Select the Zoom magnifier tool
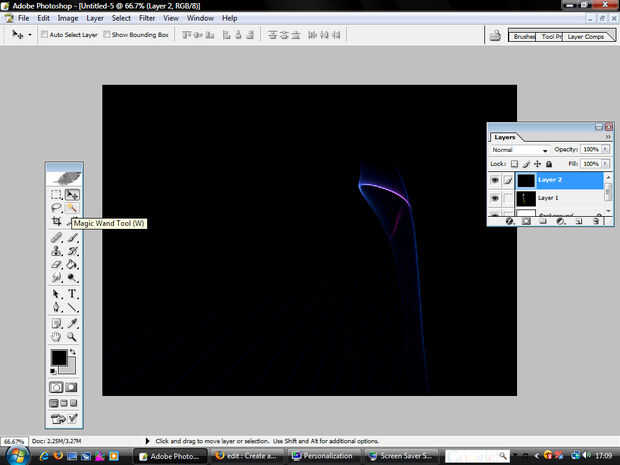This screenshot has width=620, height=465. pyautogui.click(x=72, y=337)
